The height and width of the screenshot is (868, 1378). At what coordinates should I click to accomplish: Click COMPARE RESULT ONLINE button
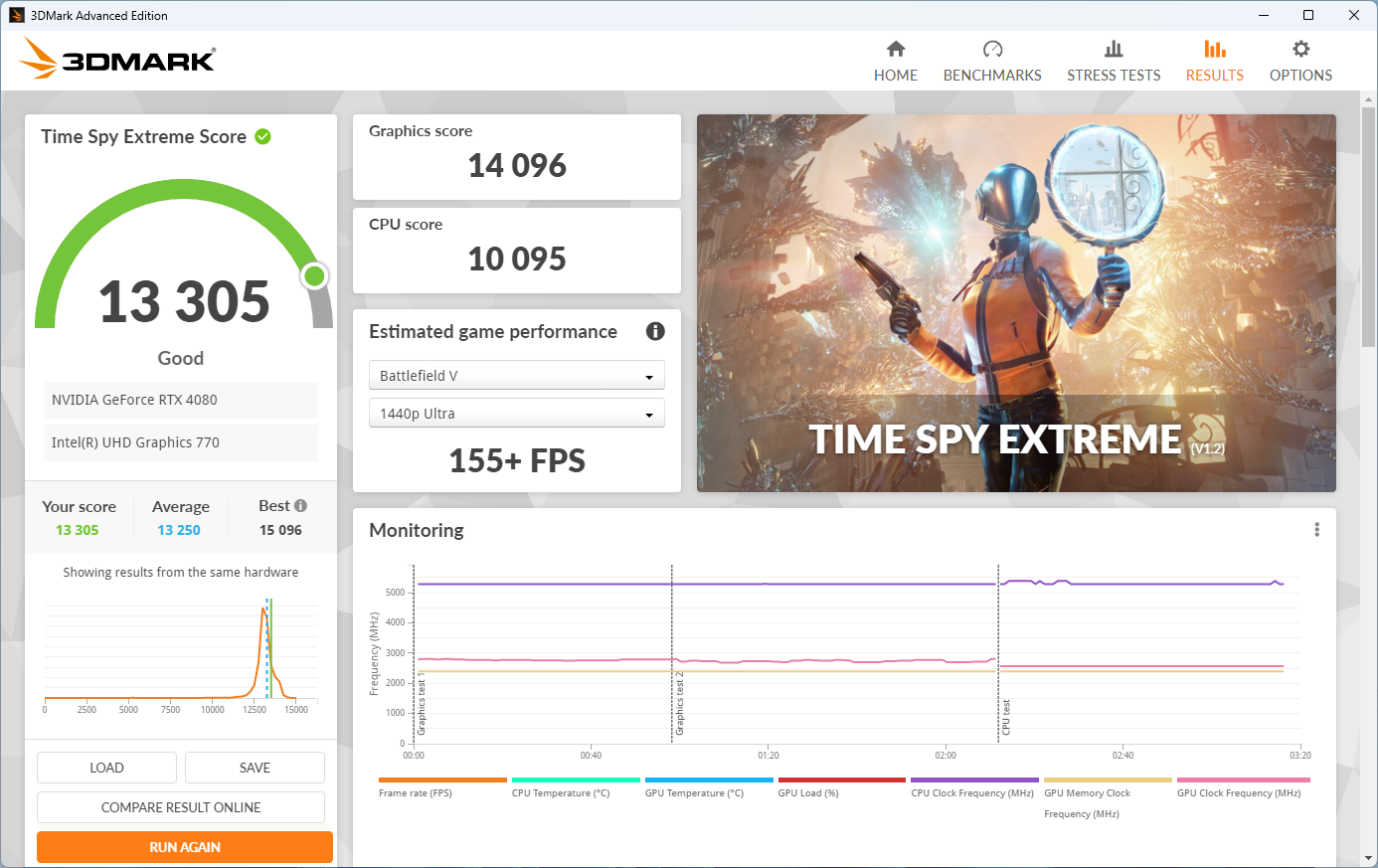tap(181, 807)
